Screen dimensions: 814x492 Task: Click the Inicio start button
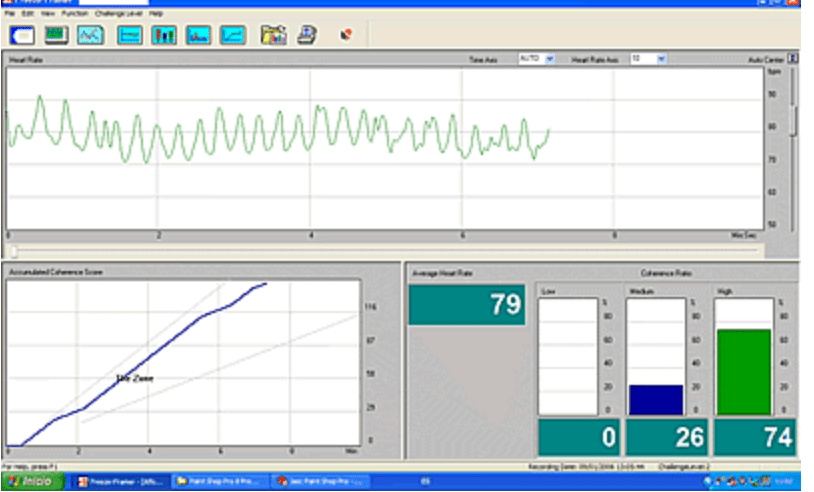[x=32, y=482]
